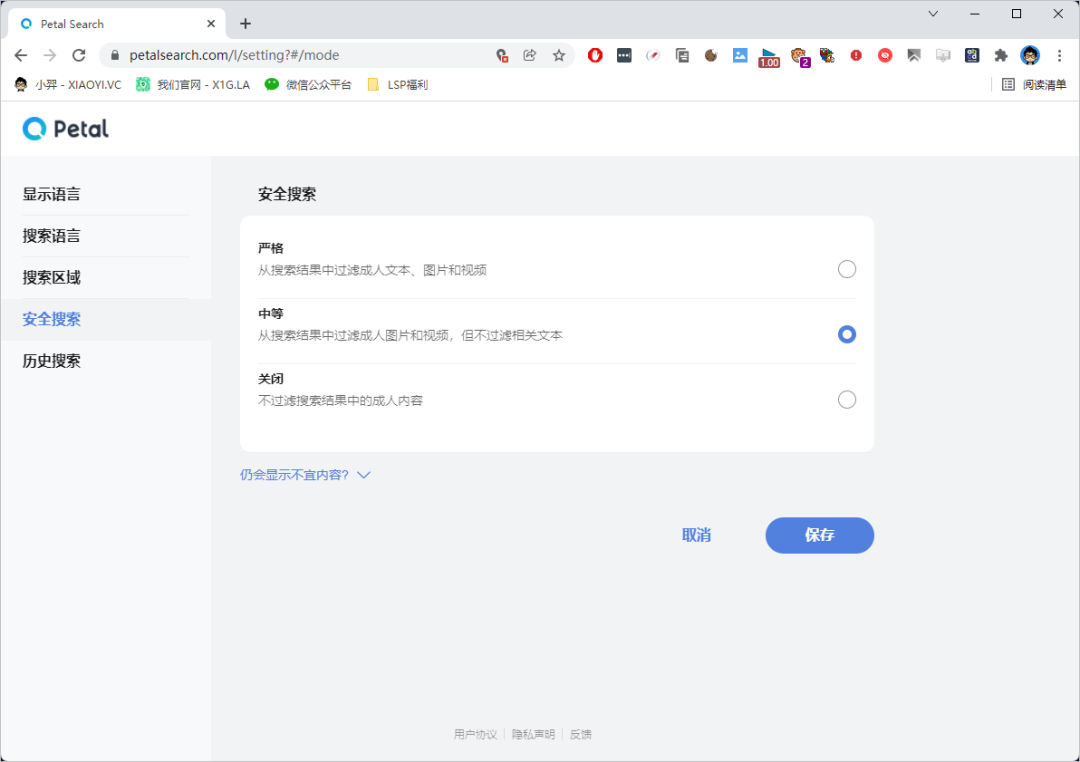Bookmark this page with the star icon
1080x762 pixels.
559,55
